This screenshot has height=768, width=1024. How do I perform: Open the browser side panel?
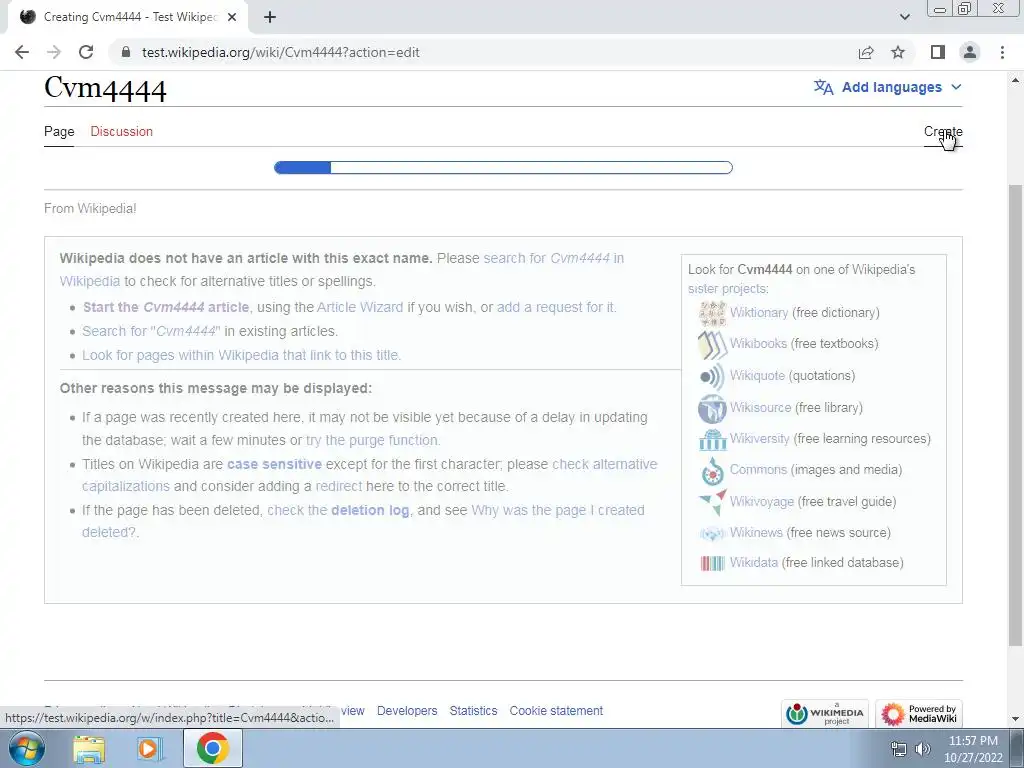coord(938,52)
